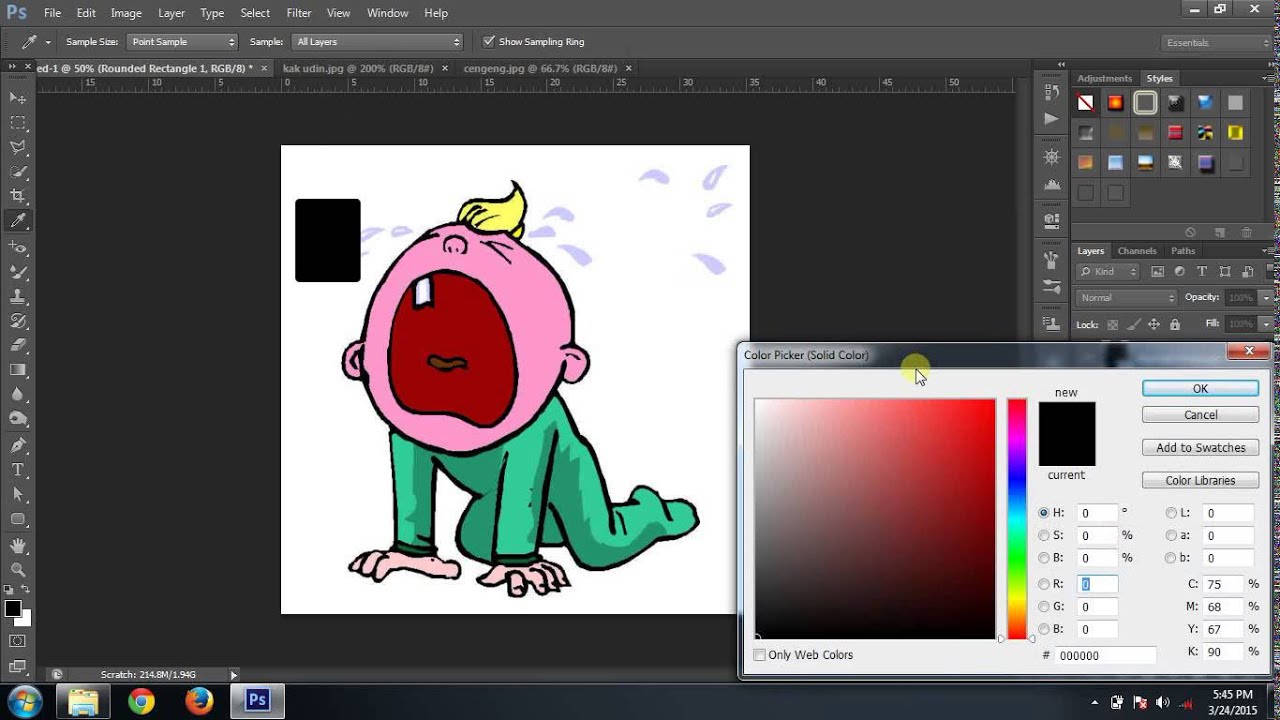The height and width of the screenshot is (720, 1280).
Task: Open the collapsed History panel icon
Action: (1051, 92)
